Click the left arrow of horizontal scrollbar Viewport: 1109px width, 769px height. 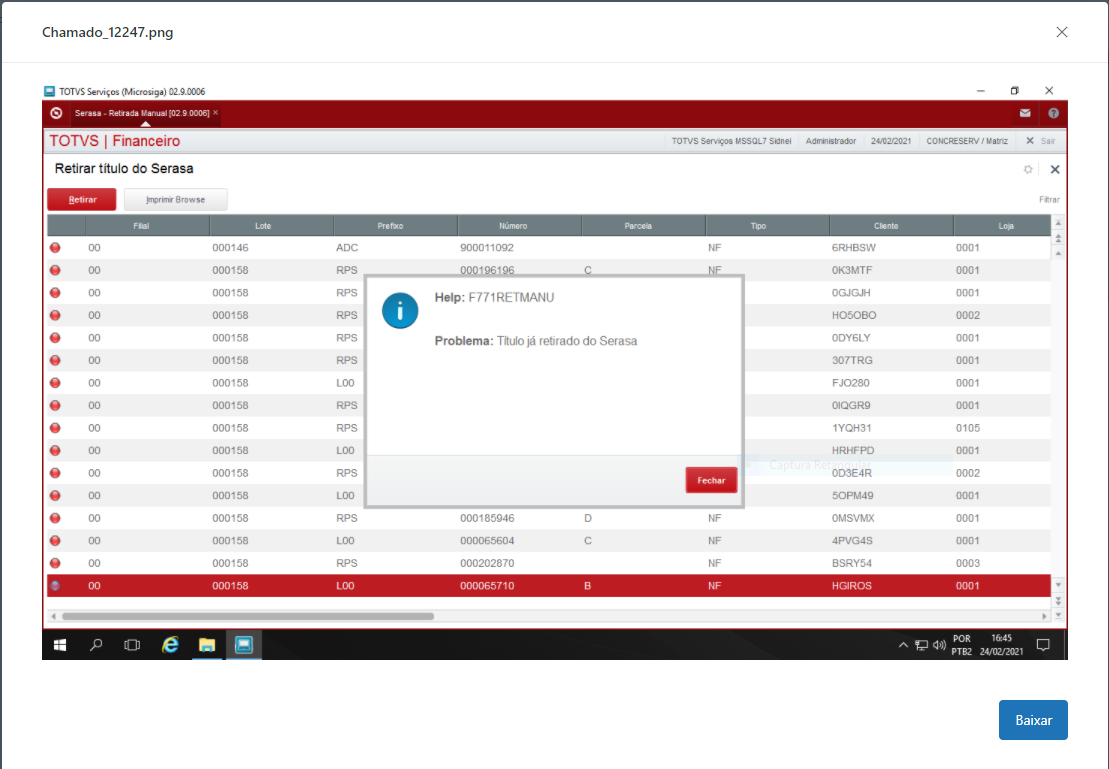(53, 616)
